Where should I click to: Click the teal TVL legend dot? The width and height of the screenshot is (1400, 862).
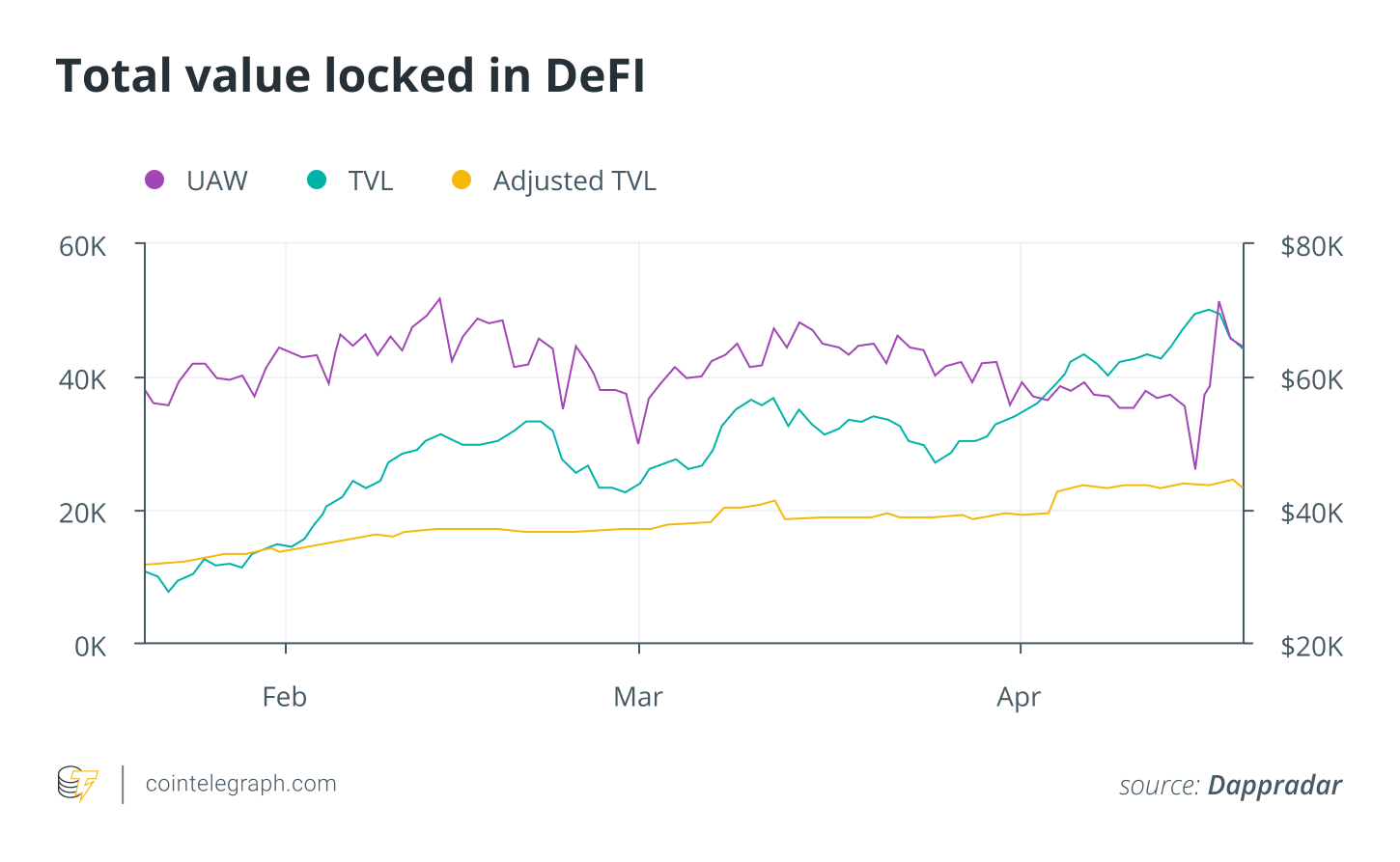click(317, 180)
